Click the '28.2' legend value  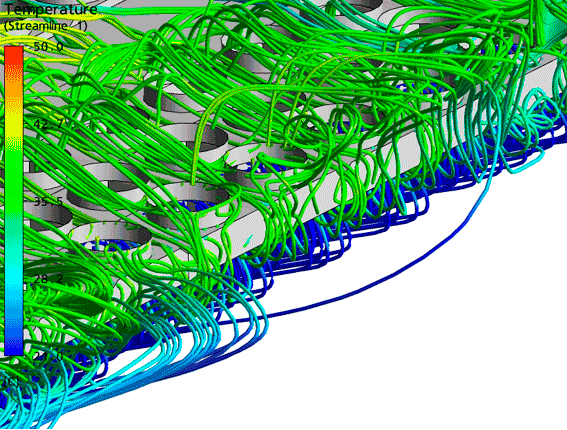(48, 279)
